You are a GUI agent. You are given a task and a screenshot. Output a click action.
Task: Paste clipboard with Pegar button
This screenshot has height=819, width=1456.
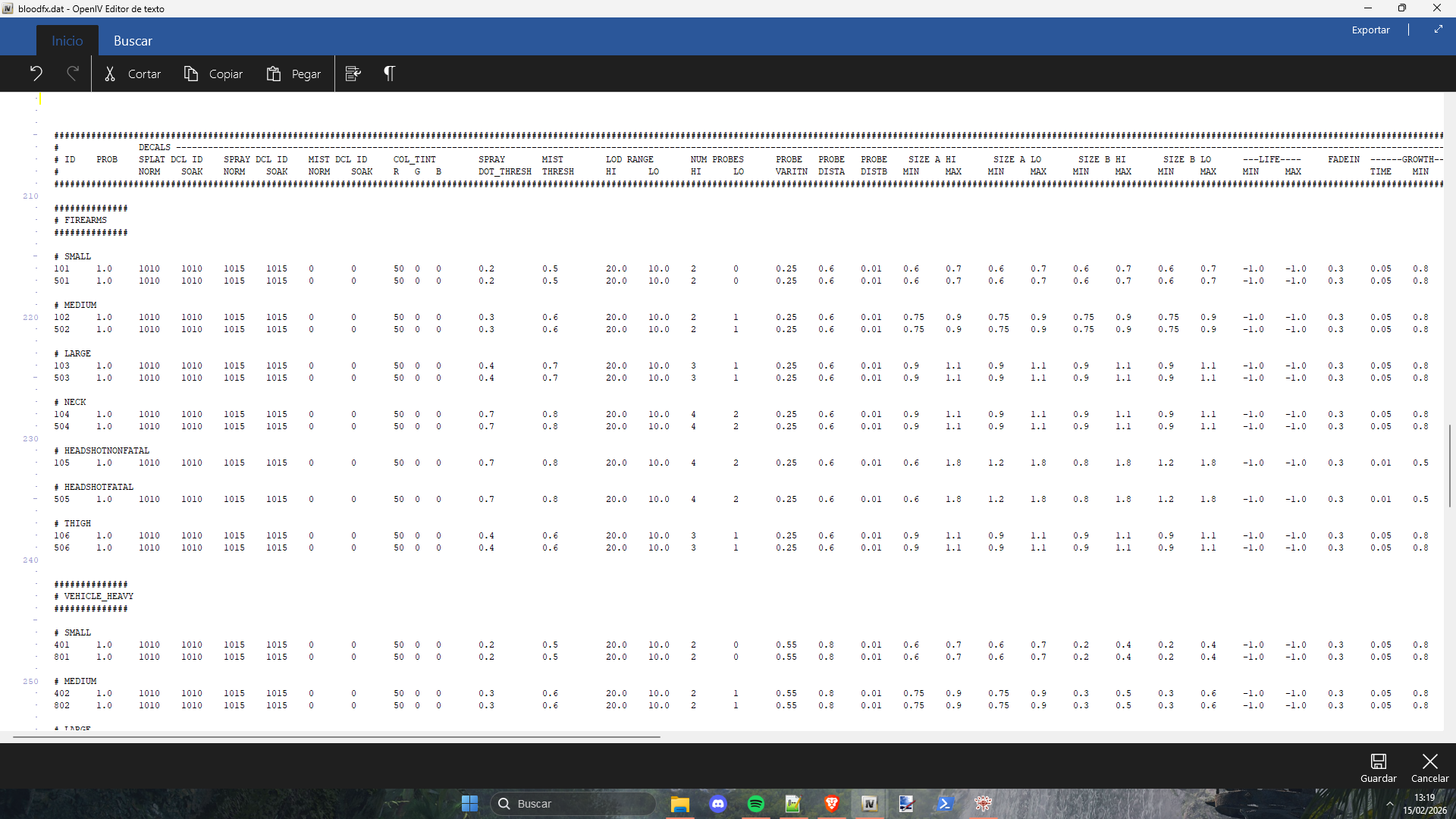pos(293,74)
